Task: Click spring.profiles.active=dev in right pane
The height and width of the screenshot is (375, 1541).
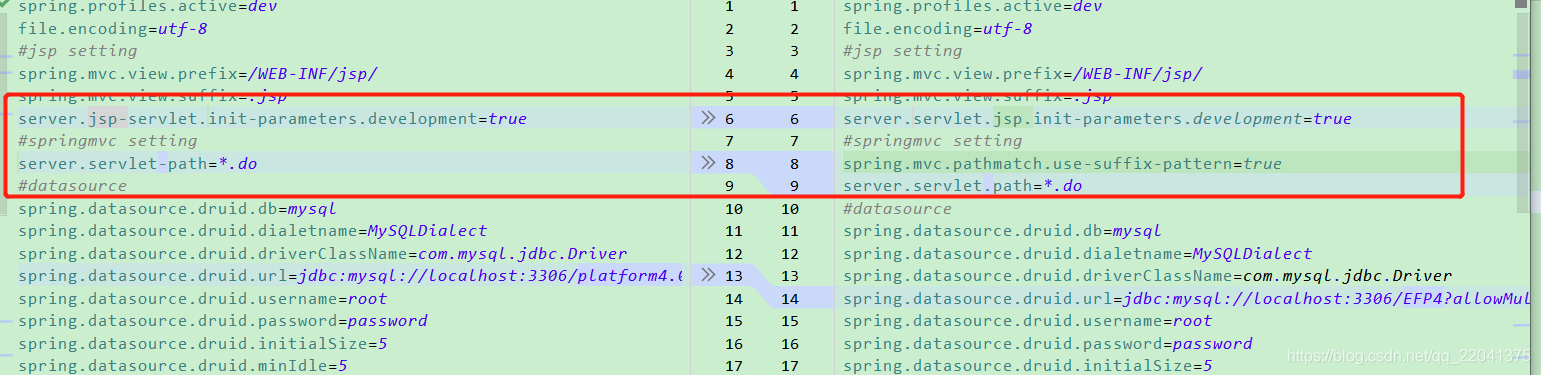Action: click(x=972, y=7)
